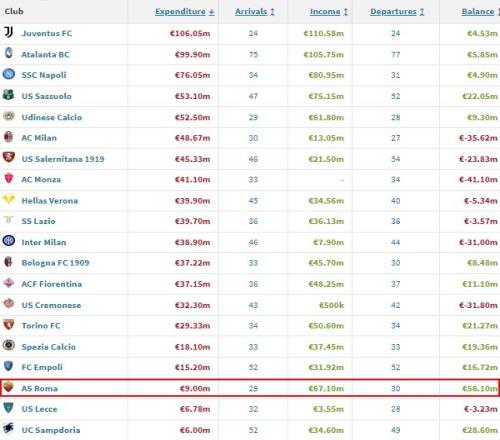Open the Atalanta BC club link
Screen dimensions: 500x440
click(x=45, y=54)
